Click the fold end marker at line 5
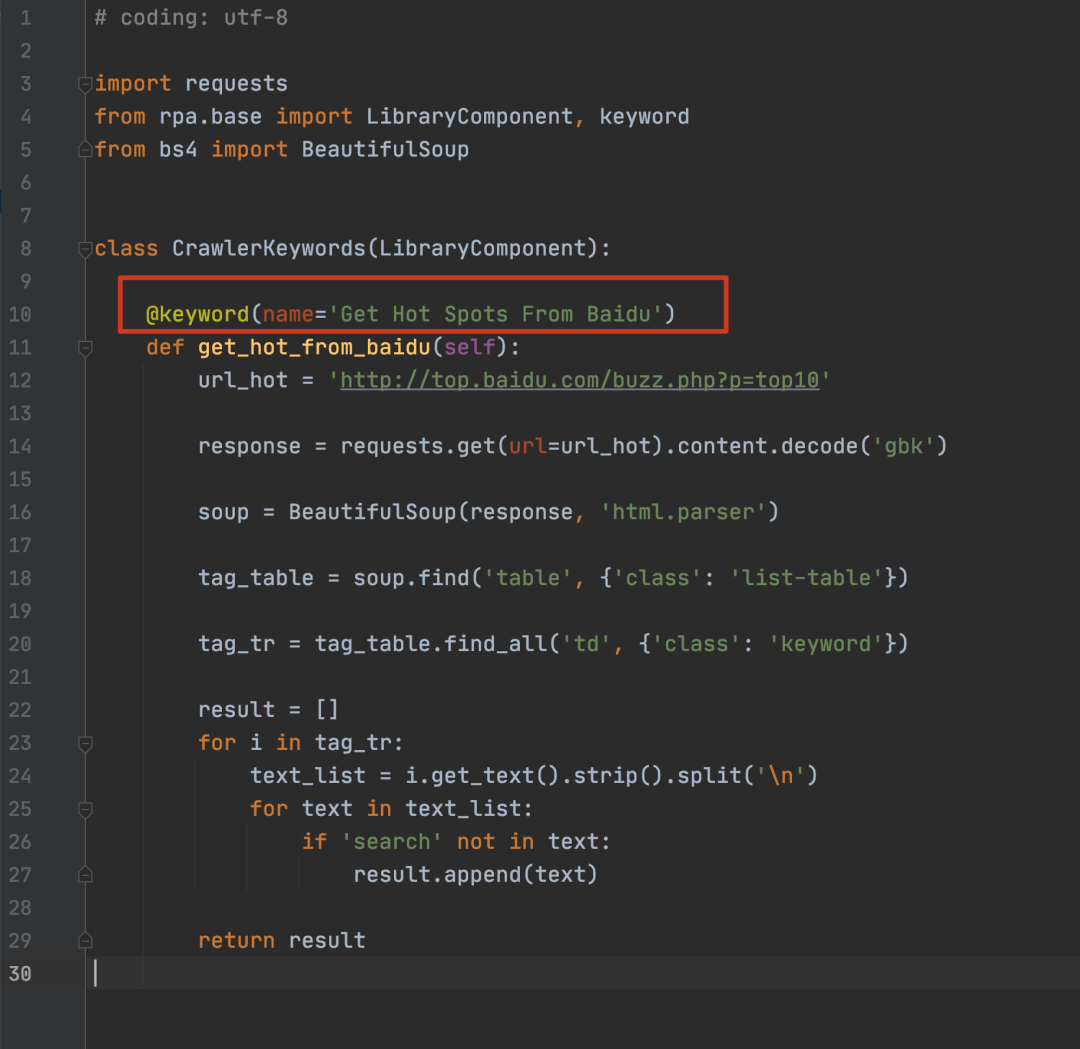This screenshot has height=1049, width=1080. click(x=85, y=148)
